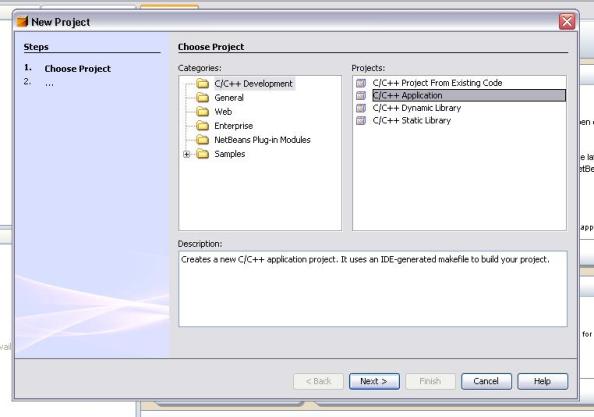Open Help for the wizard

click(542, 381)
